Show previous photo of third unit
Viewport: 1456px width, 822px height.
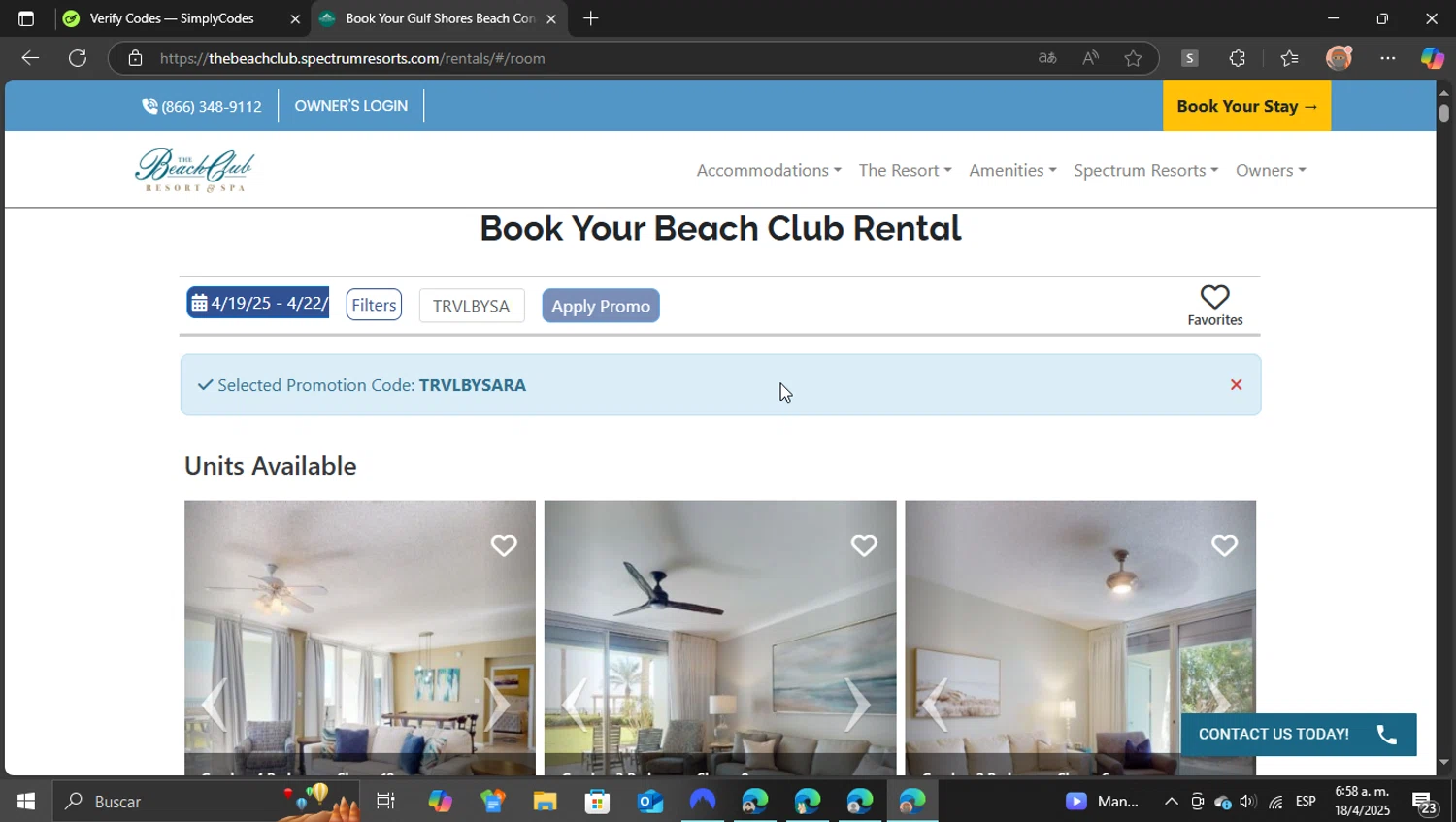point(935,705)
